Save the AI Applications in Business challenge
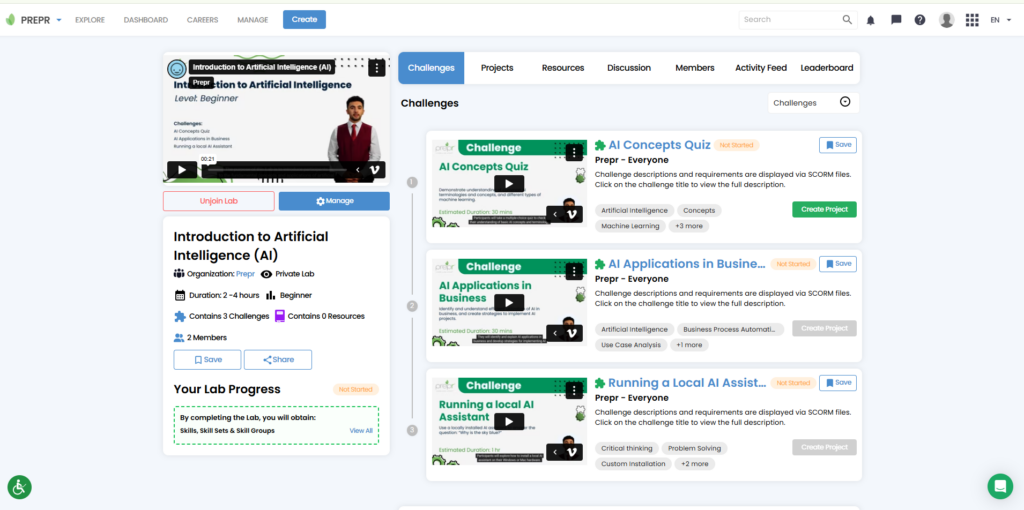1024x510 pixels. pyautogui.click(x=838, y=264)
